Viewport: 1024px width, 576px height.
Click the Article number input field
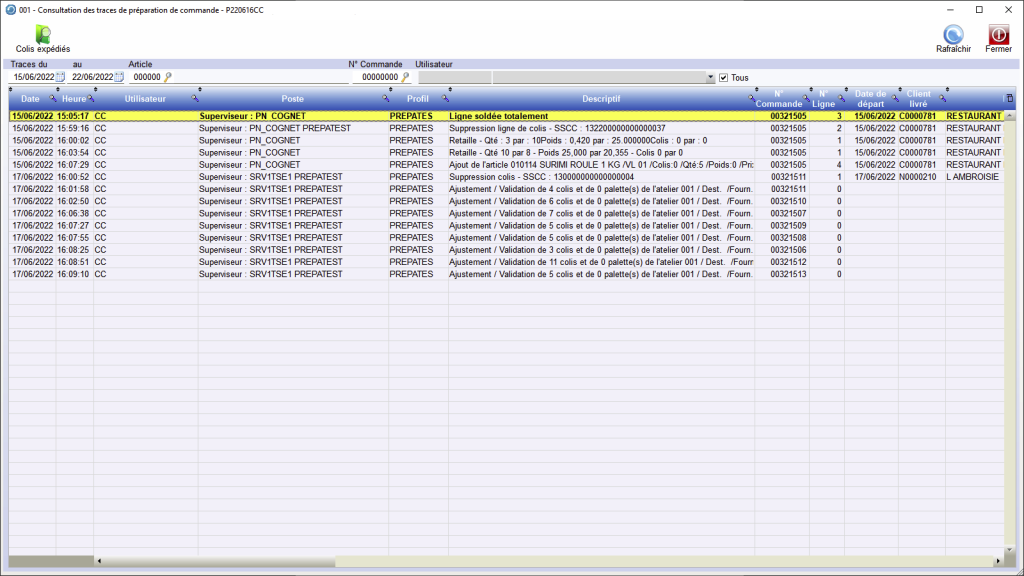[x=146, y=77]
